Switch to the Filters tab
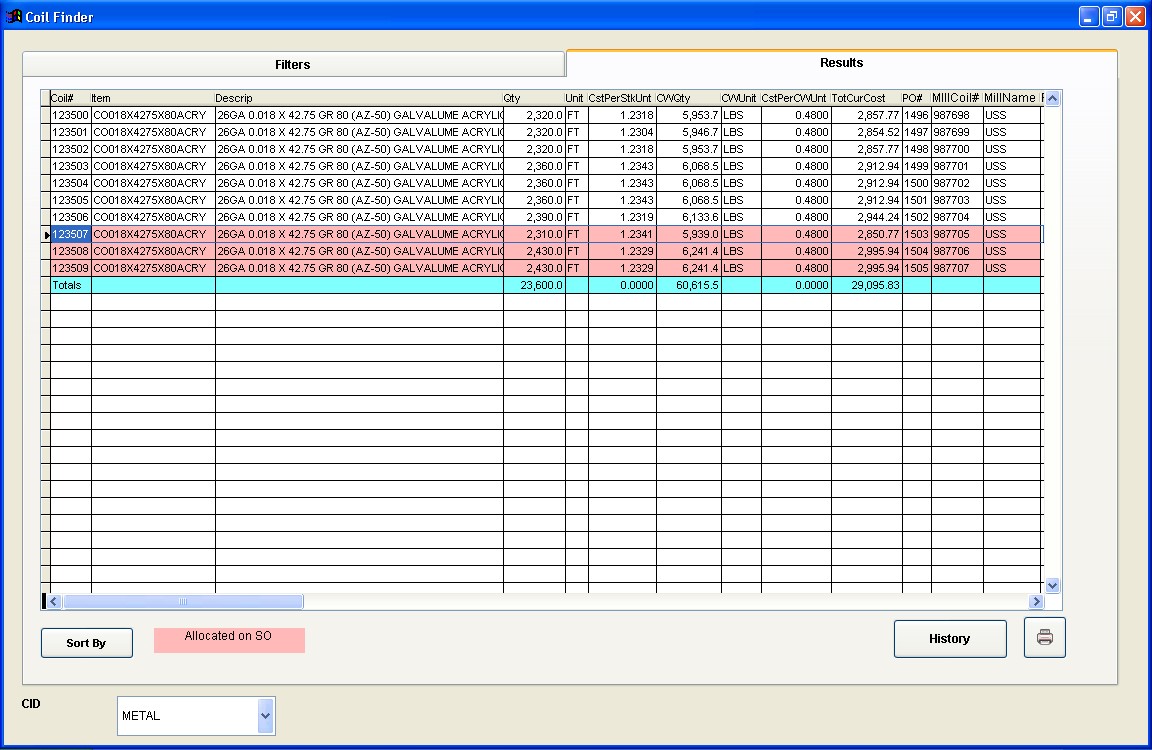Screen dimensions: 1152x750 (293, 64)
